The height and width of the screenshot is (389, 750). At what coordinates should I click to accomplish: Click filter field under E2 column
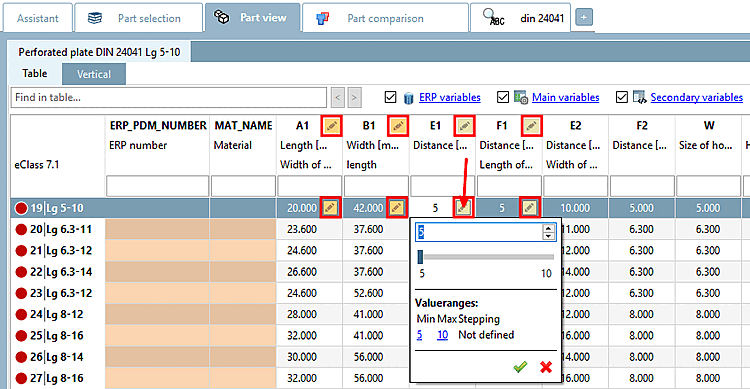[575, 186]
